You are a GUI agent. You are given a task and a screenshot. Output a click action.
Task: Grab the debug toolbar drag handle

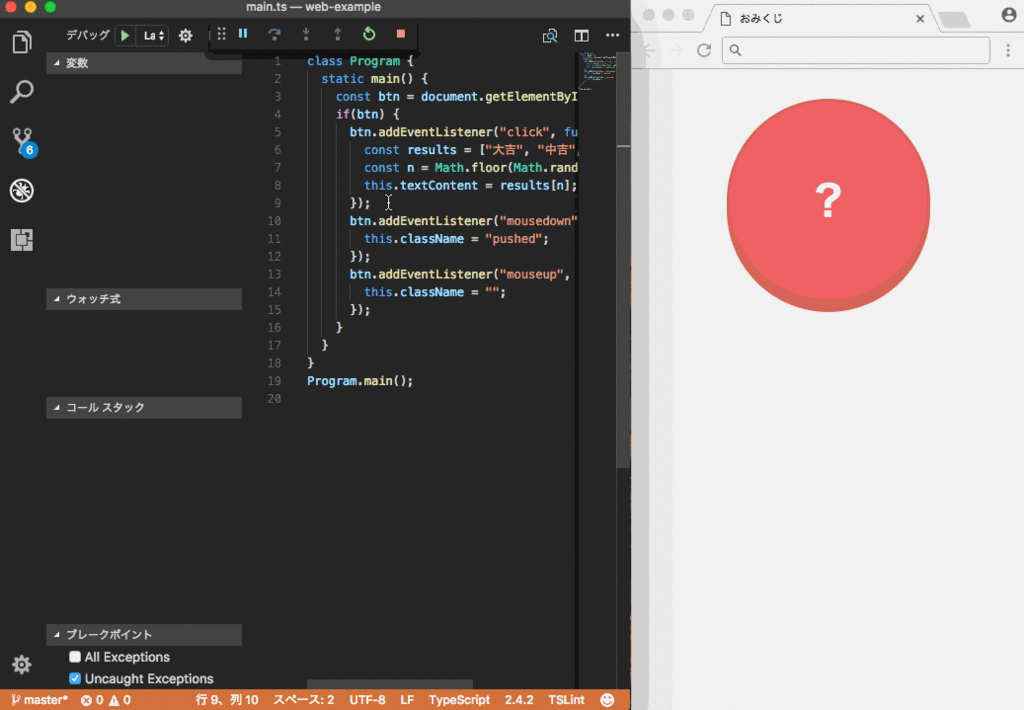click(221, 33)
